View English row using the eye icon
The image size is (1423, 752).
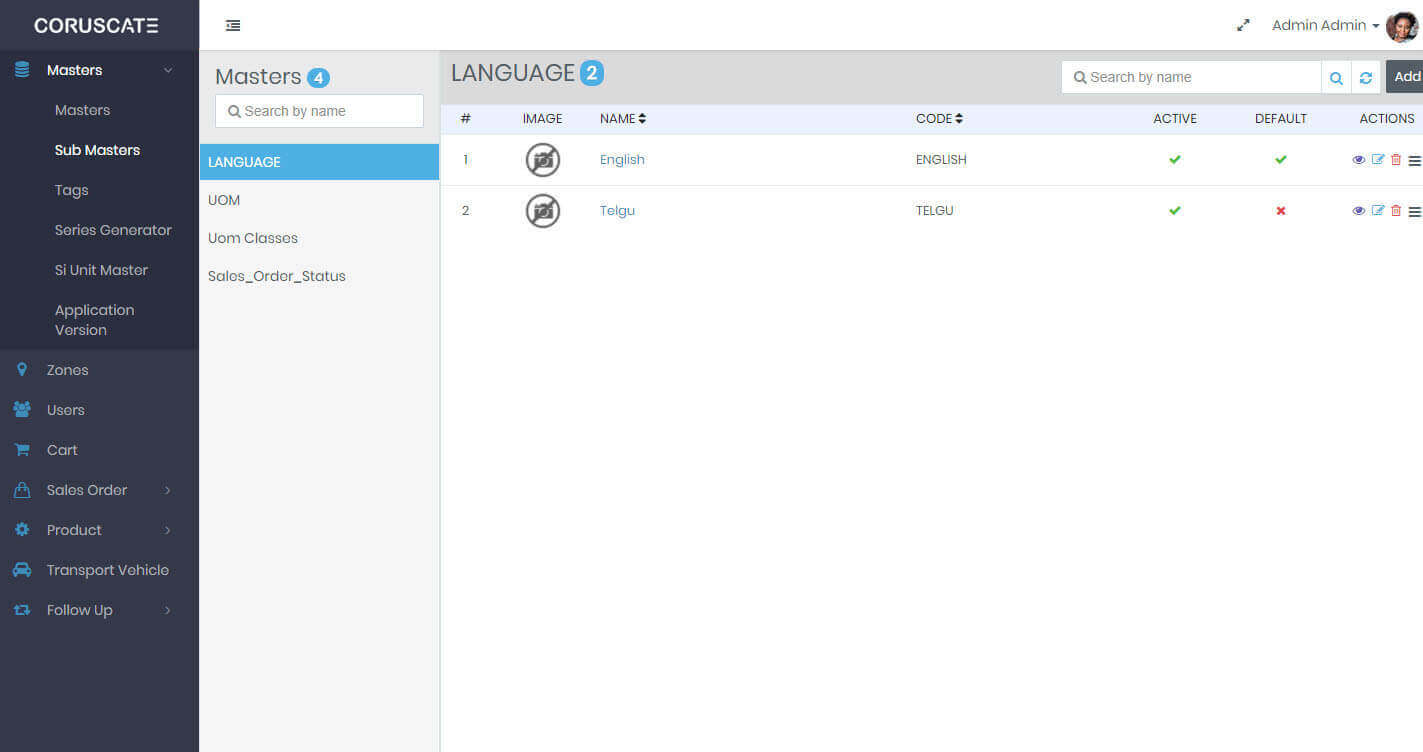point(1358,159)
